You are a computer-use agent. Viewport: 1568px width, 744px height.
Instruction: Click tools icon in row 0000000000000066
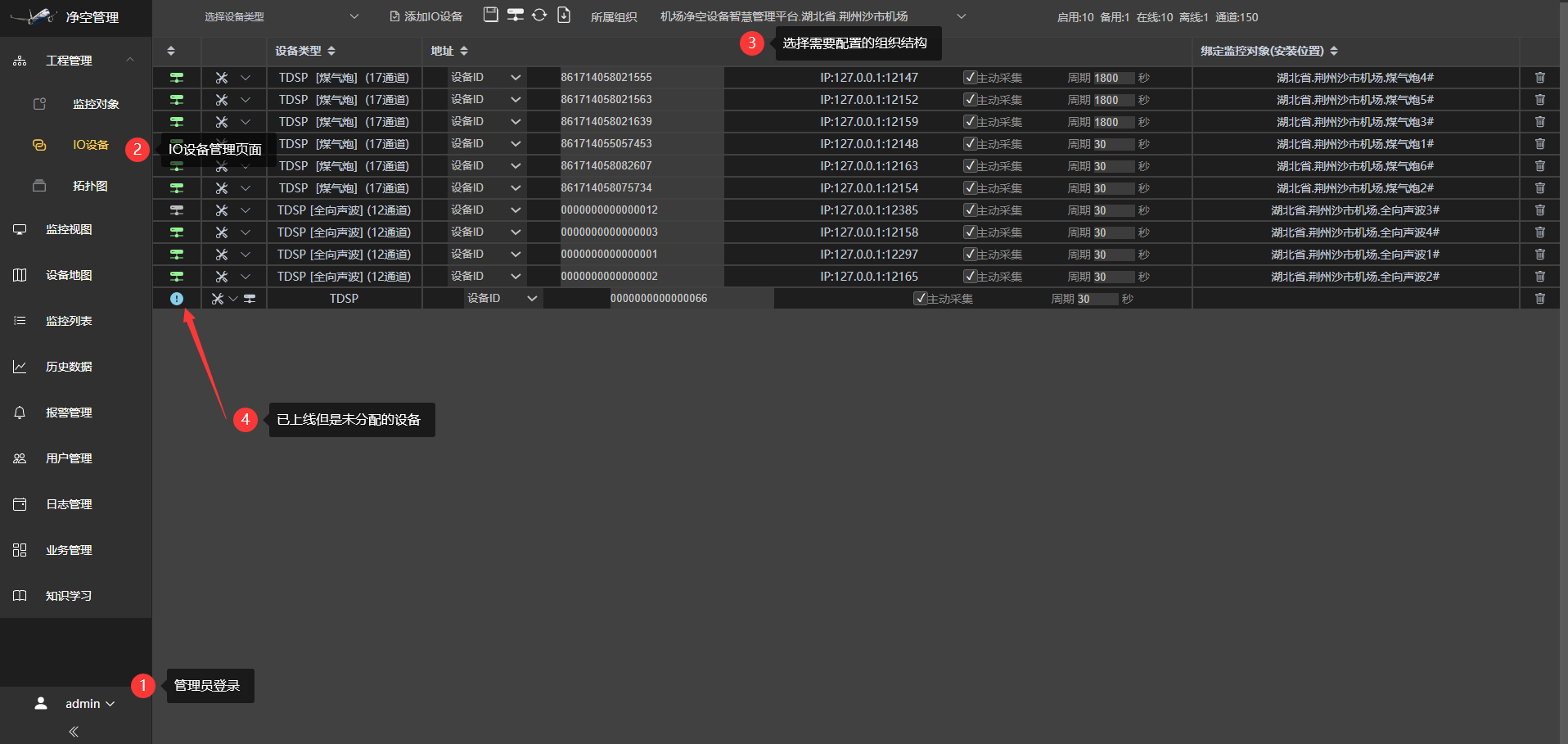click(x=218, y=299)
